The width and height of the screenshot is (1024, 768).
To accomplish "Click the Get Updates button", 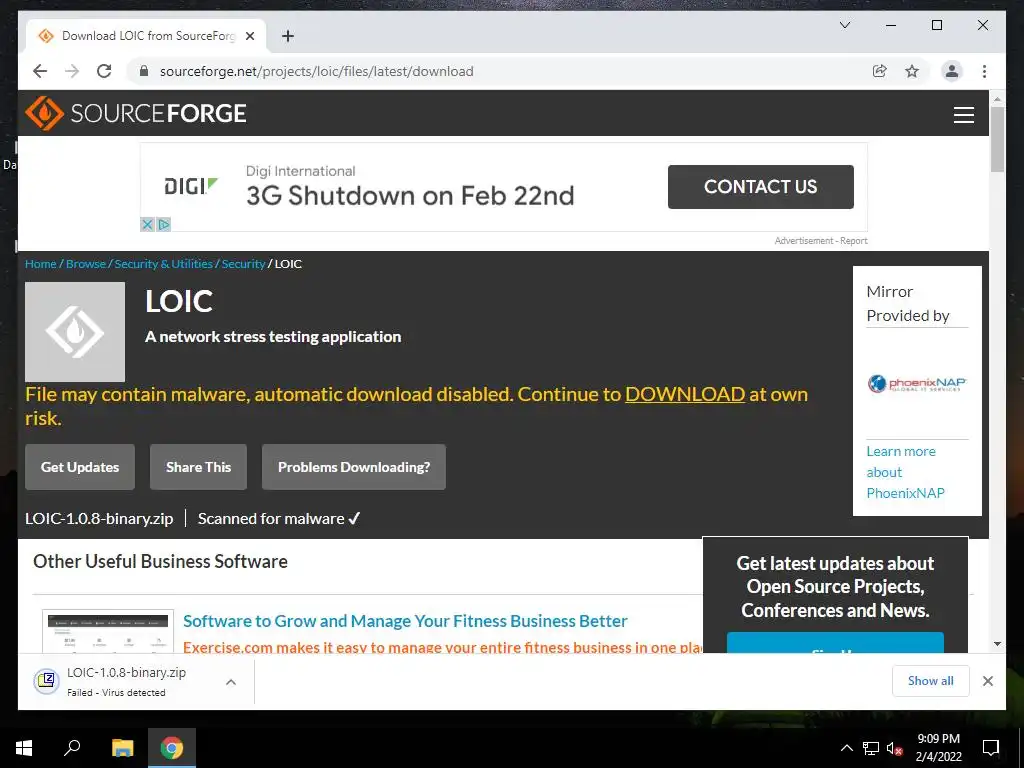I will pos(80,467).
